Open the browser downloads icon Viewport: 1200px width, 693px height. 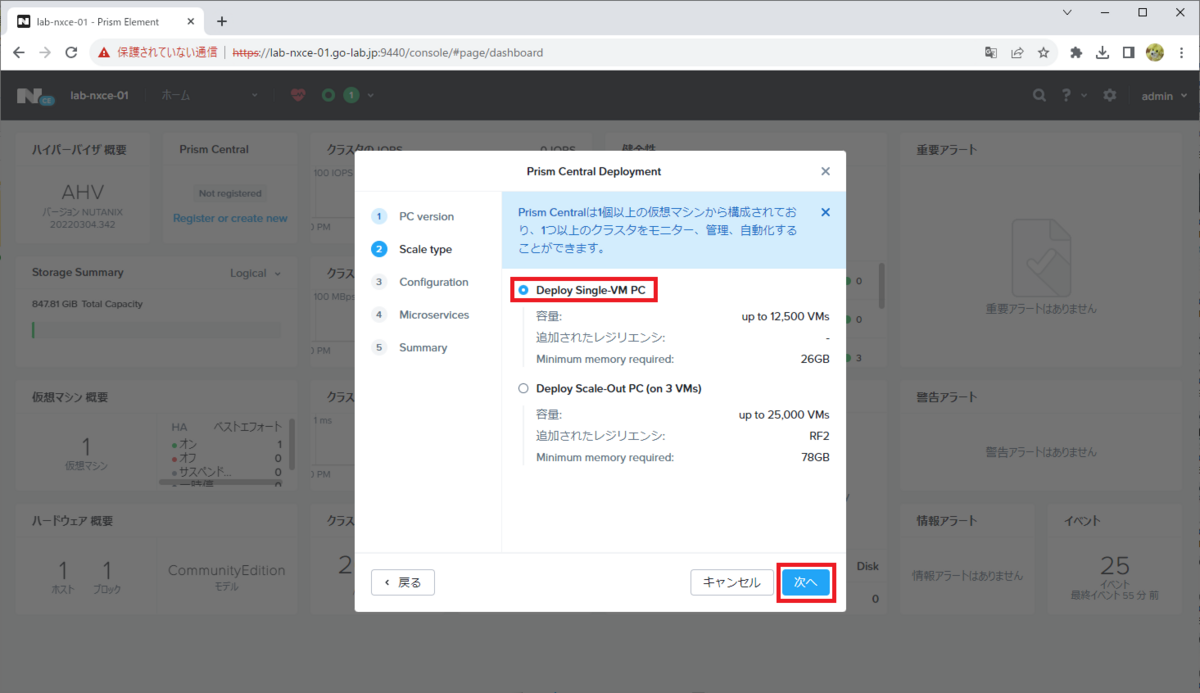pos(1102,52)
